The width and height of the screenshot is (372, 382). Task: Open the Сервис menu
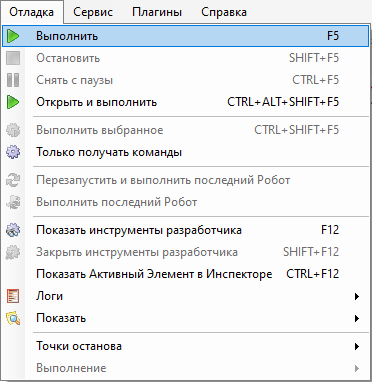93,12
